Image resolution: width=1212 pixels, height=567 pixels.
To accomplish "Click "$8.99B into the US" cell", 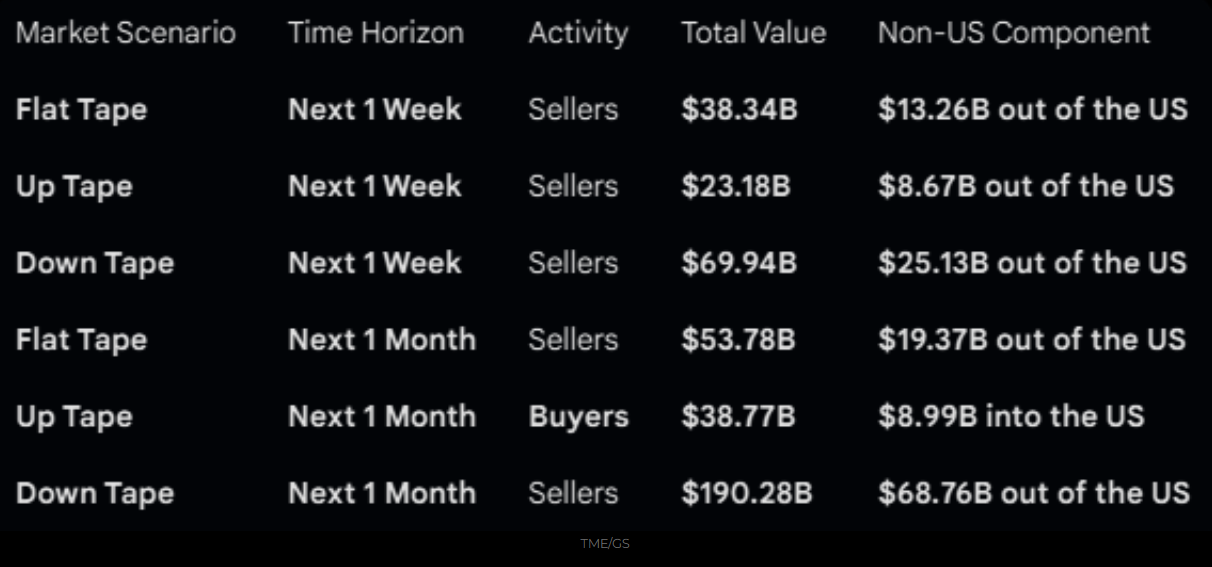I will coord(1011,416).
